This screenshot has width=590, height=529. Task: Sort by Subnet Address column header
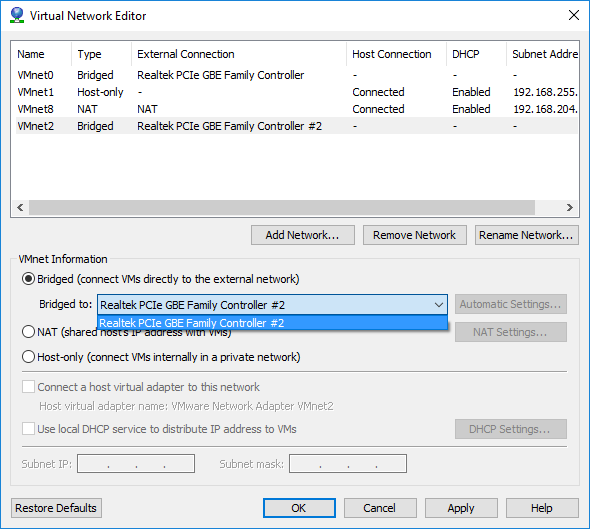click(542, 54)
